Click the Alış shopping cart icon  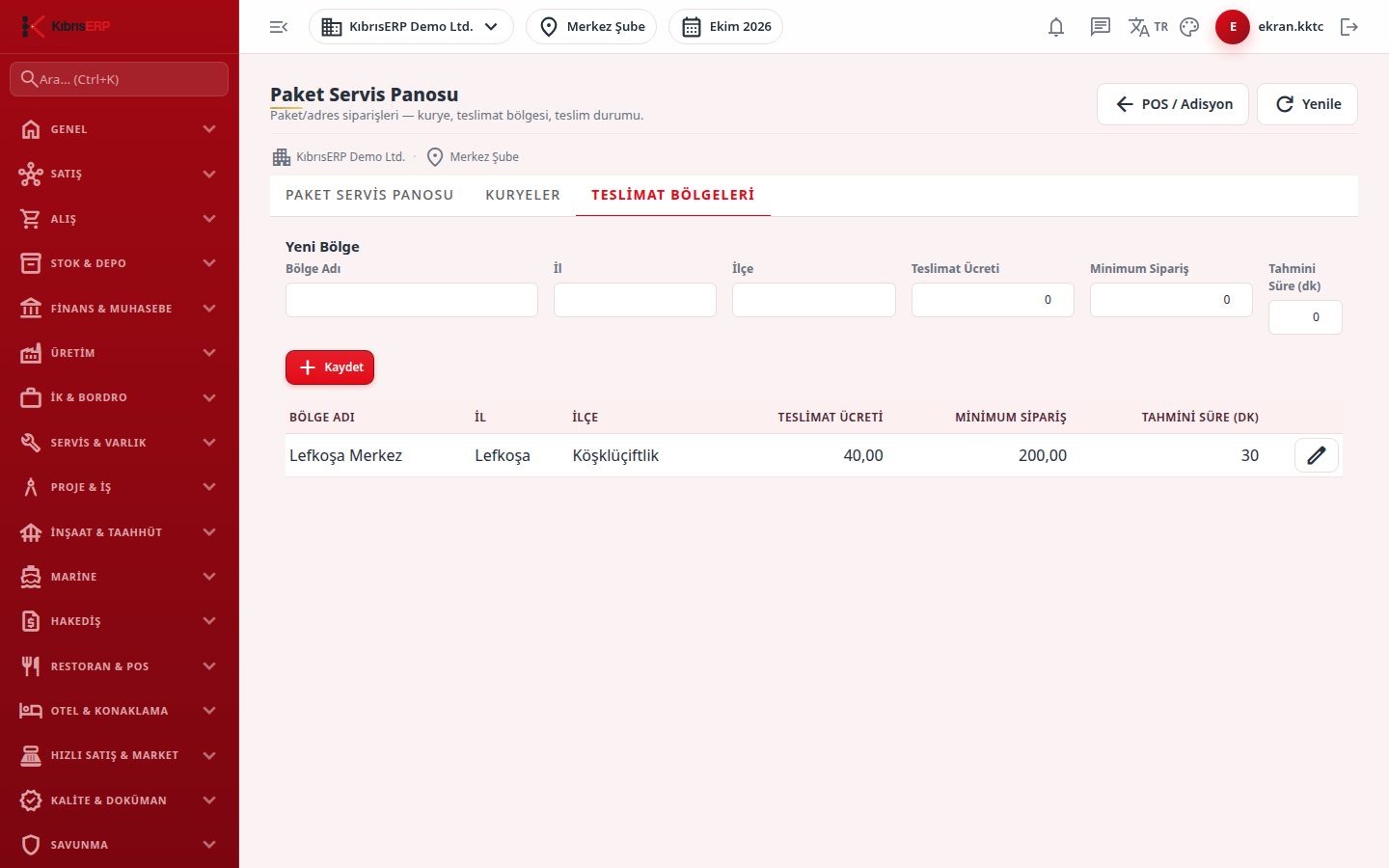[x=31, y=219]
